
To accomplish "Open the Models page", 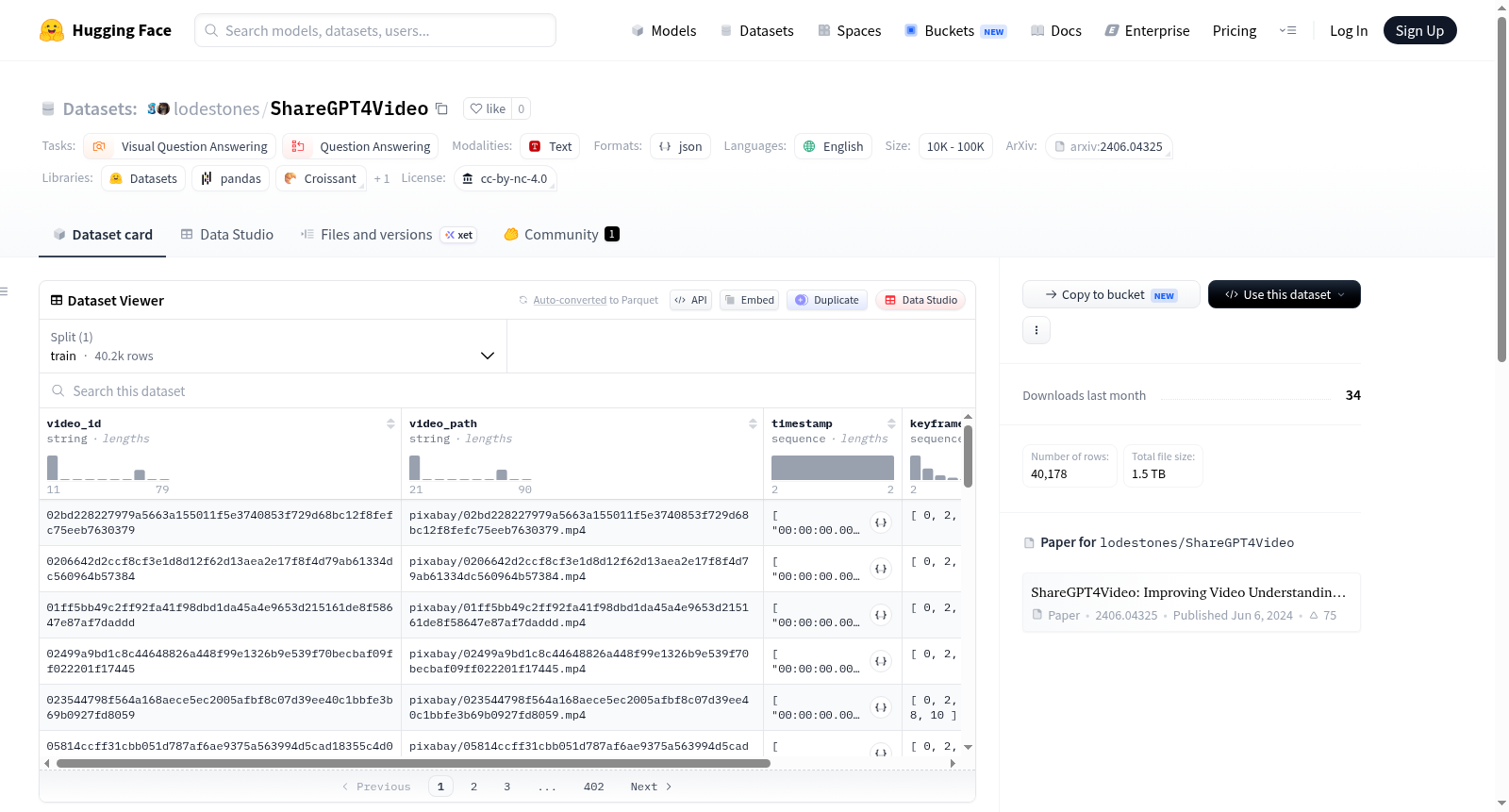I will click(x=664, y=30).
